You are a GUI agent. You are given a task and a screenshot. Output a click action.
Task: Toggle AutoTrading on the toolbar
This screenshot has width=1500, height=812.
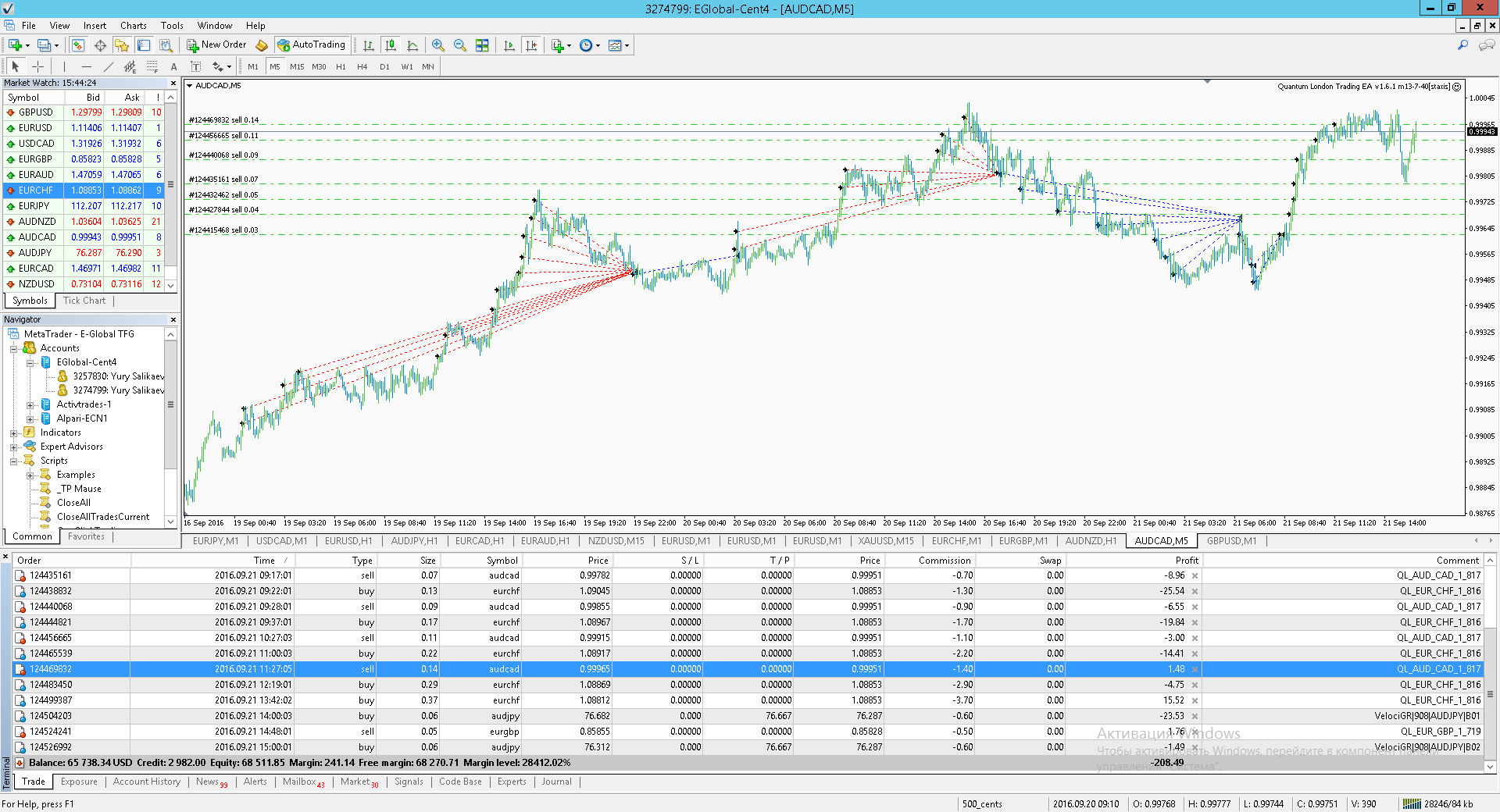pyautogui.click(x=312, y=45)
